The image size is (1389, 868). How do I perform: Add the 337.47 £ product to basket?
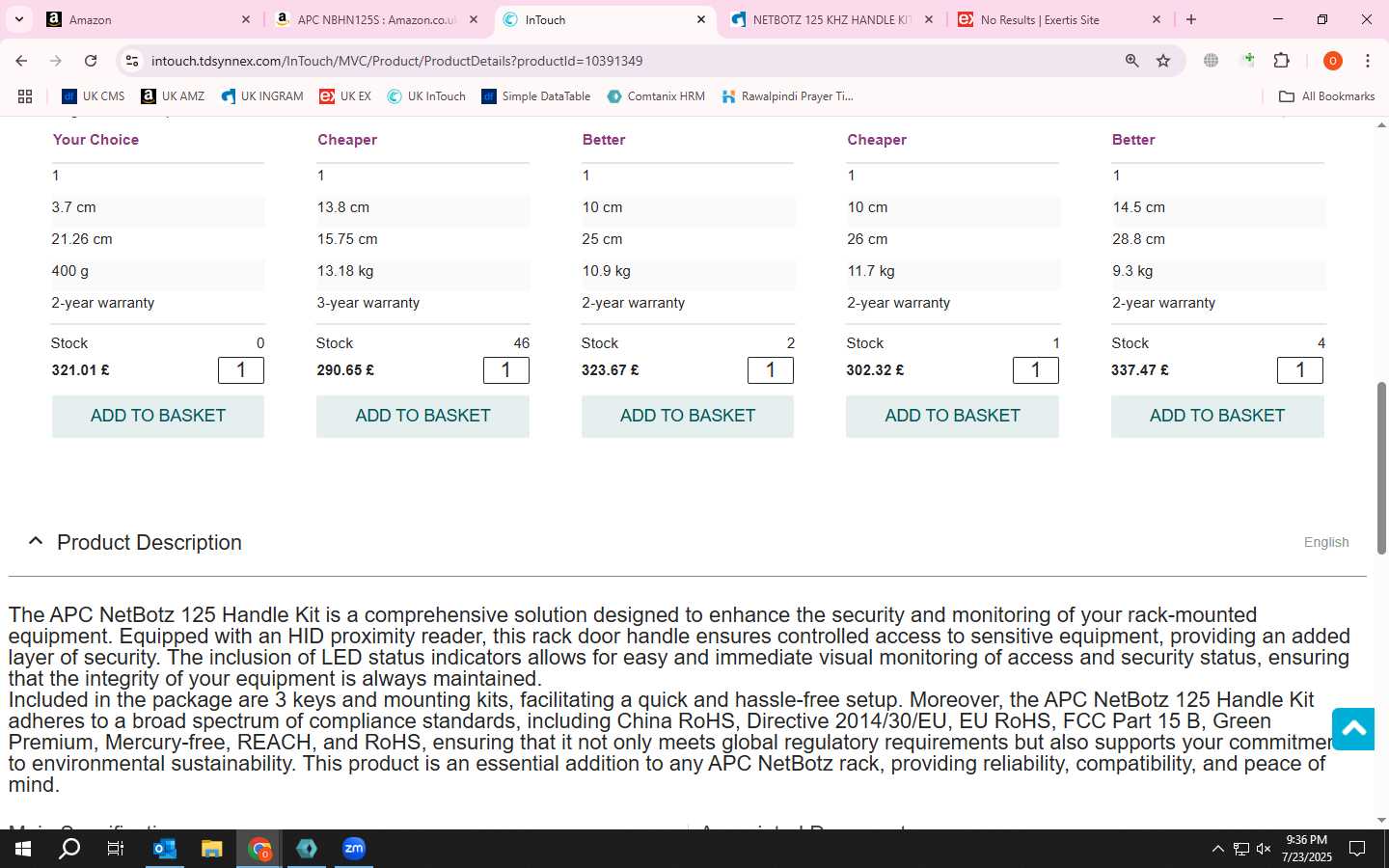pyautogui.click(x=1217, y=416)
